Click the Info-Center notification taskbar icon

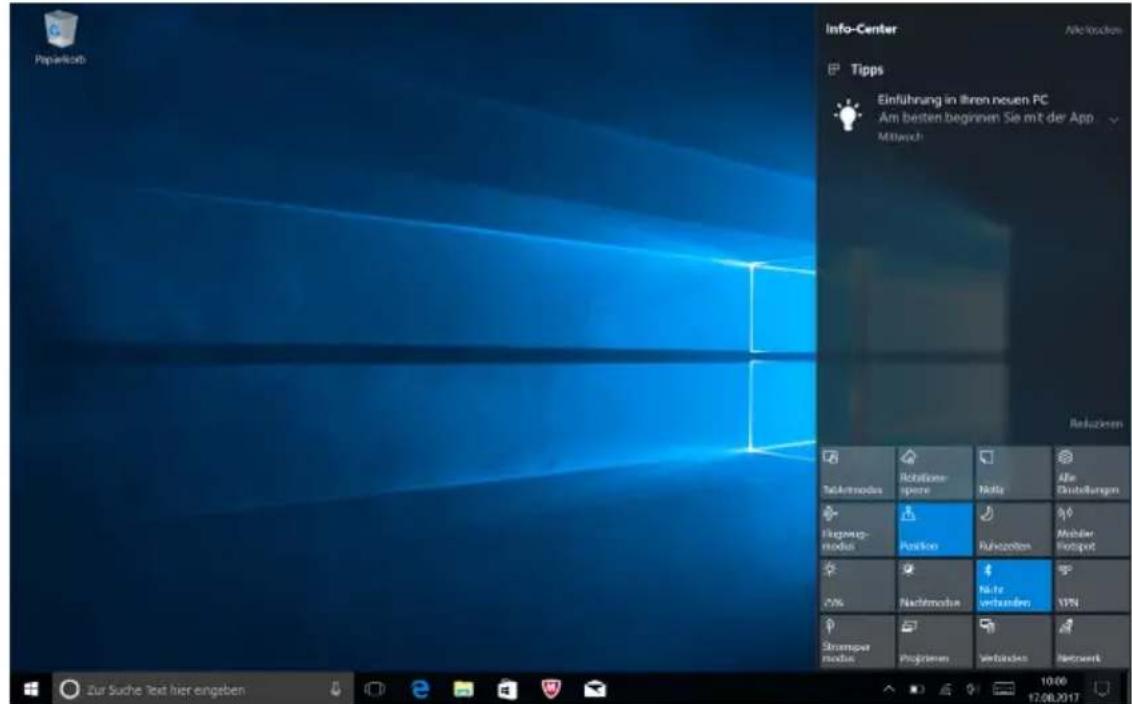(1101, 690)
